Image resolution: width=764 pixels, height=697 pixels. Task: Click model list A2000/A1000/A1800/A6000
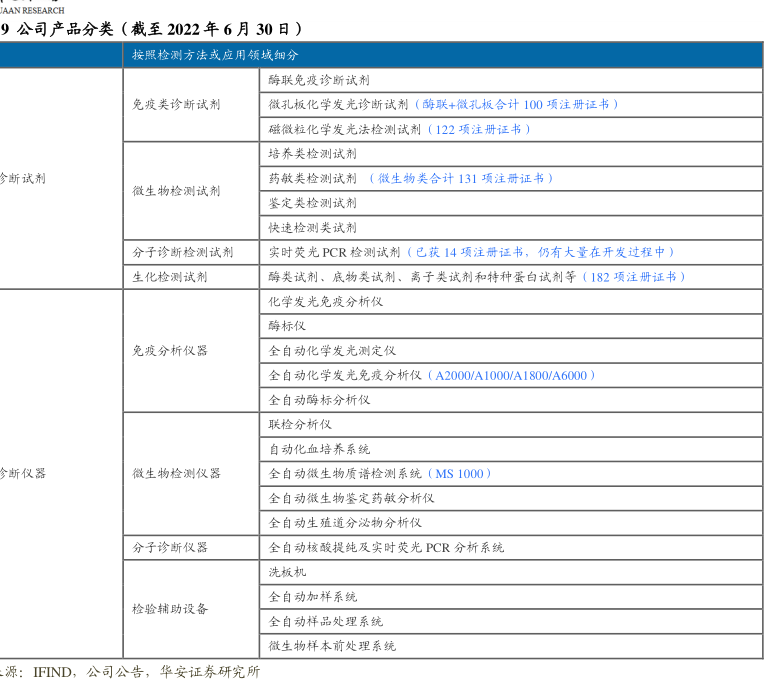(511, 376)
